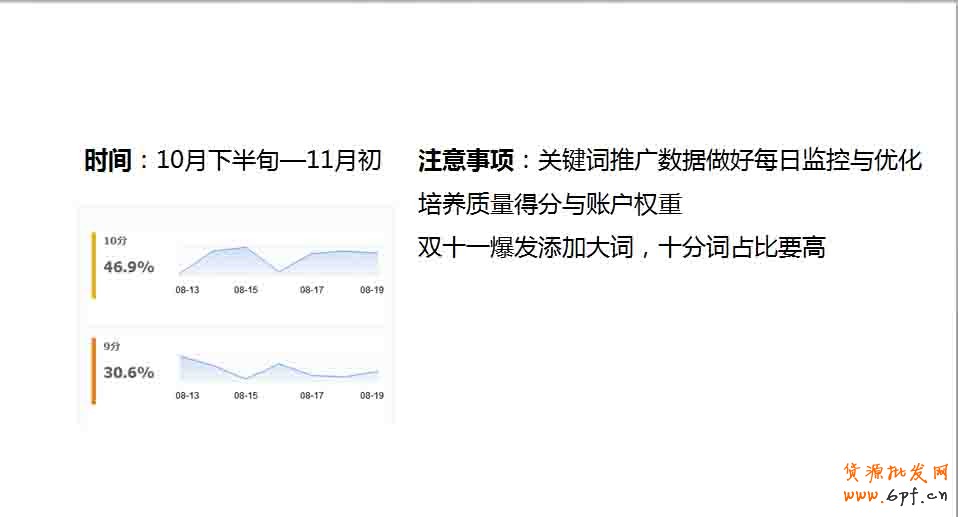The height and width of the screenshot is (517, 958).
Task: Select the 培养质量得分与账户权重 text line
Action: point(549,205)
